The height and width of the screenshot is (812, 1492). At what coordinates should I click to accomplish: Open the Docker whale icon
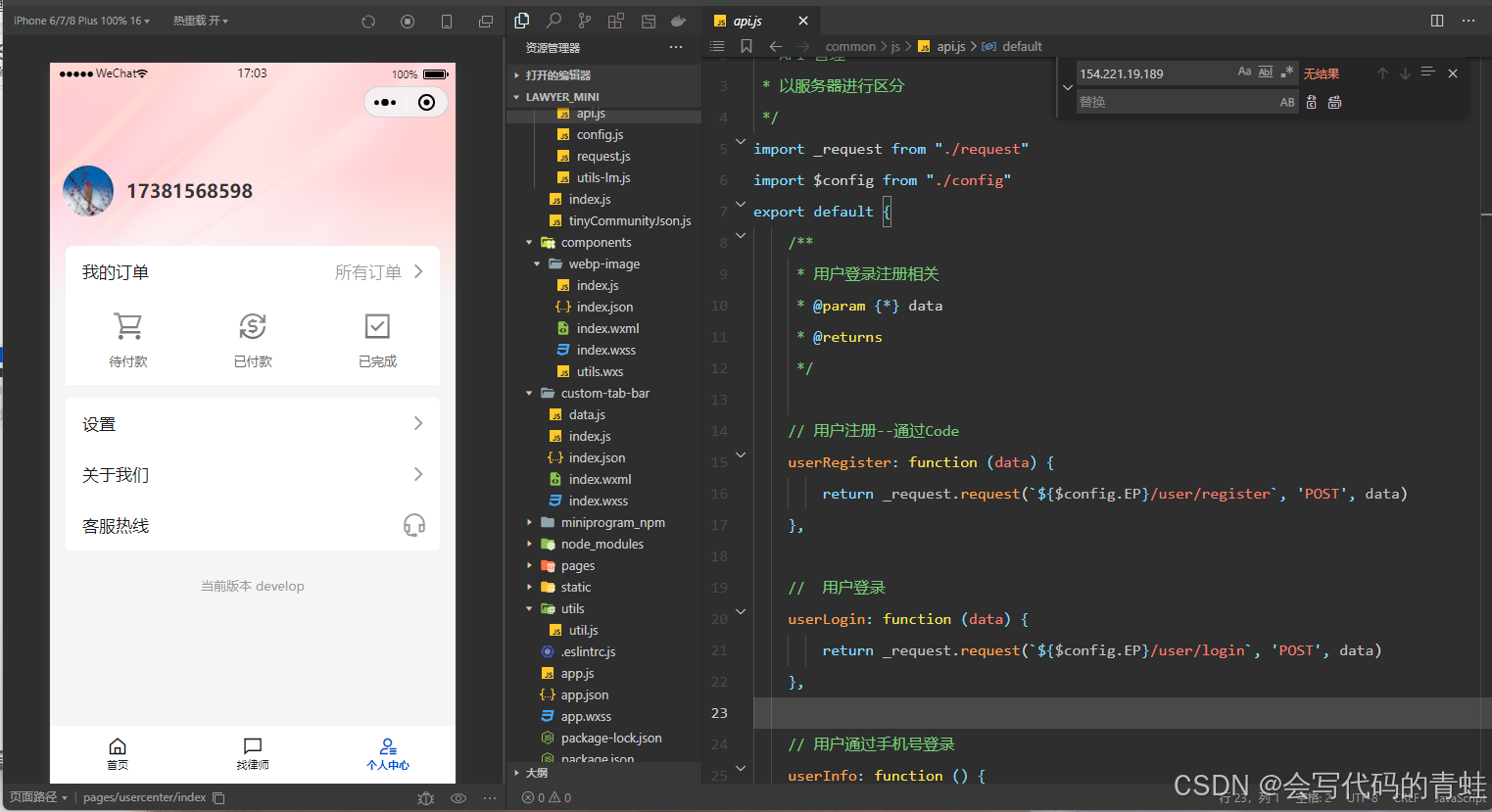[679, 20]
